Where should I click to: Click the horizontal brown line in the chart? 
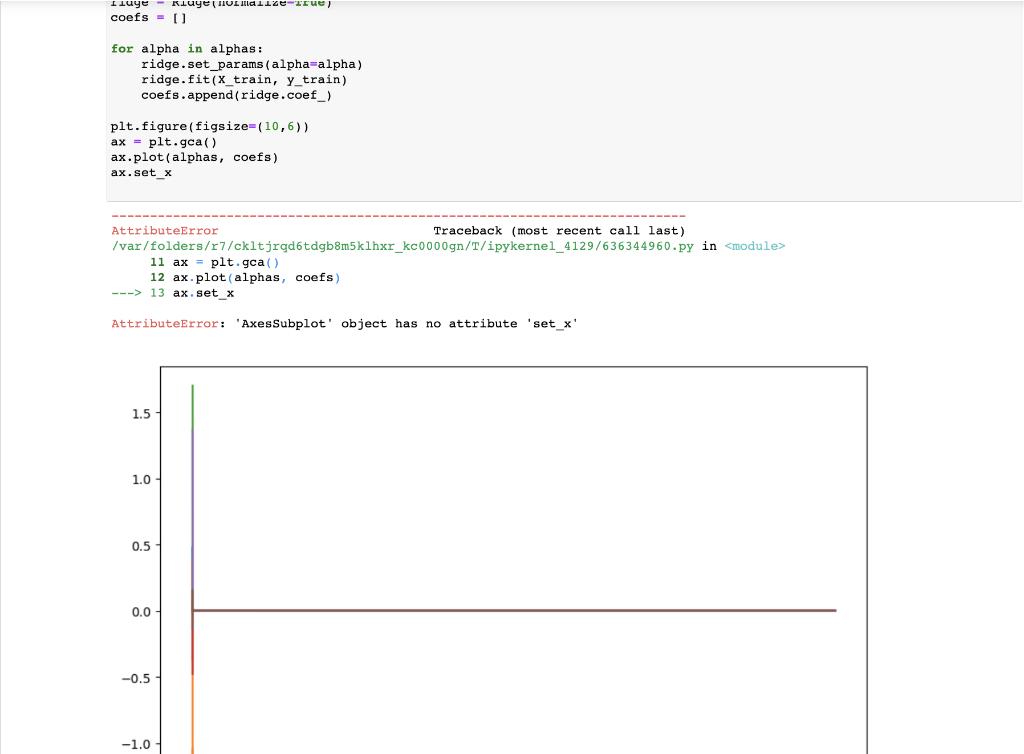click(x=500, y=610)
